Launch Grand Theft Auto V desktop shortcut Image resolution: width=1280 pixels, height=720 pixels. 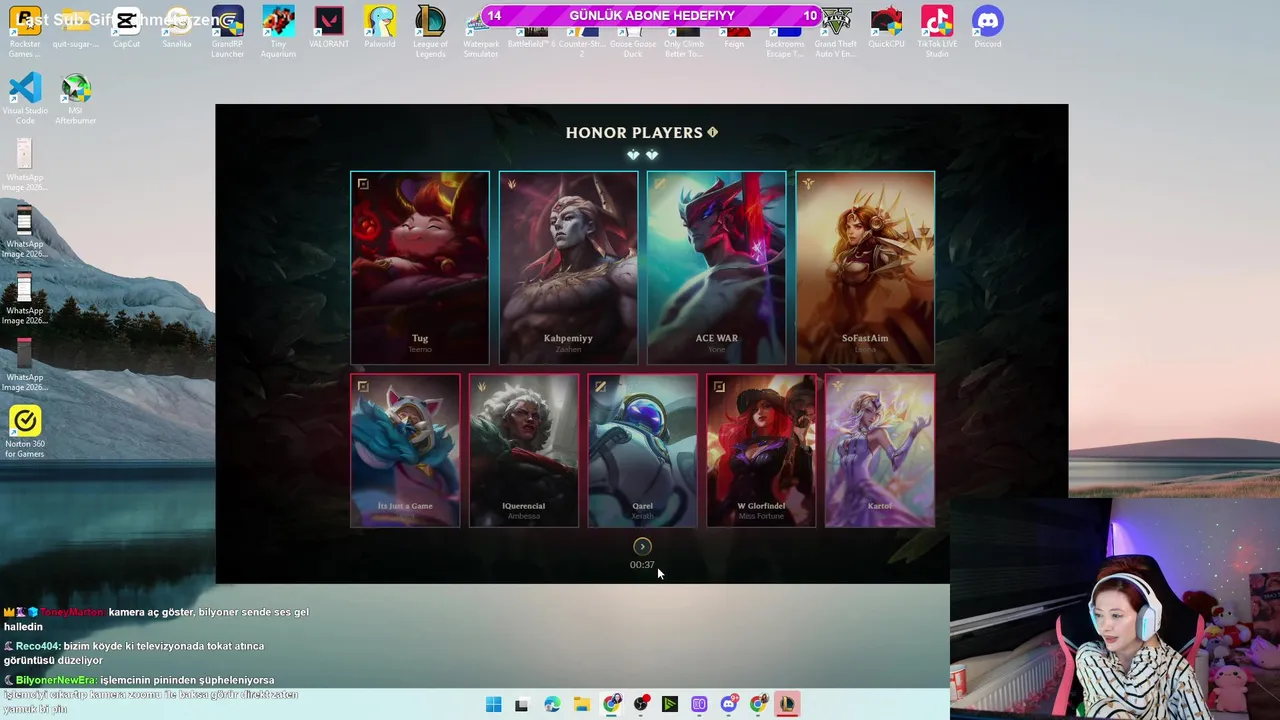pos(835,31)
